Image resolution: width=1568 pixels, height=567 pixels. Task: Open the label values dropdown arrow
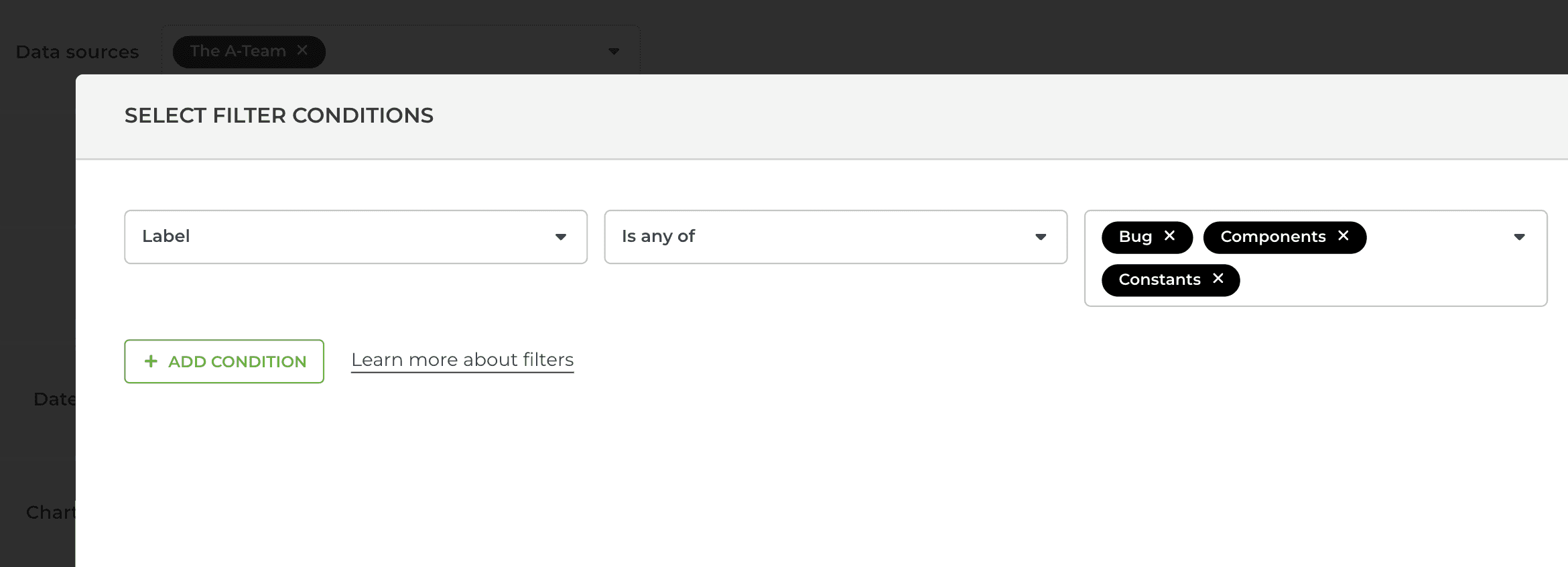click(1519, 237)
